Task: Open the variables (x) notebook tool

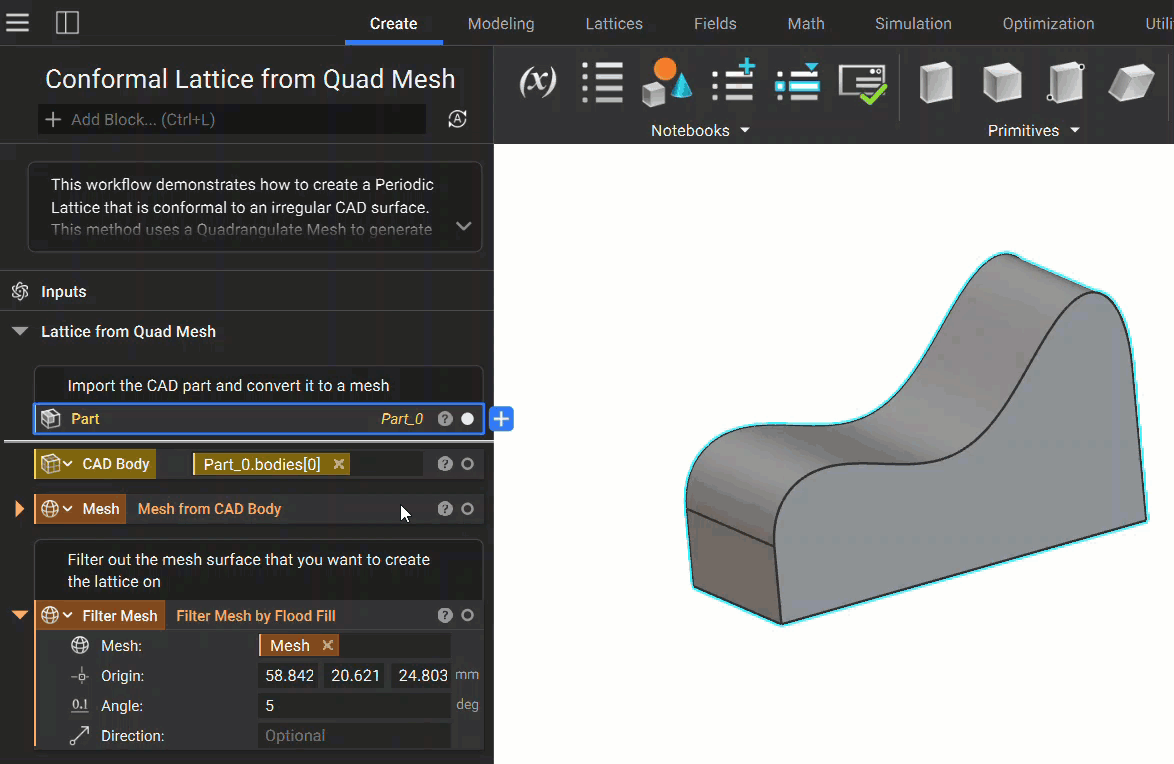Action: click(x=538, y=82)
